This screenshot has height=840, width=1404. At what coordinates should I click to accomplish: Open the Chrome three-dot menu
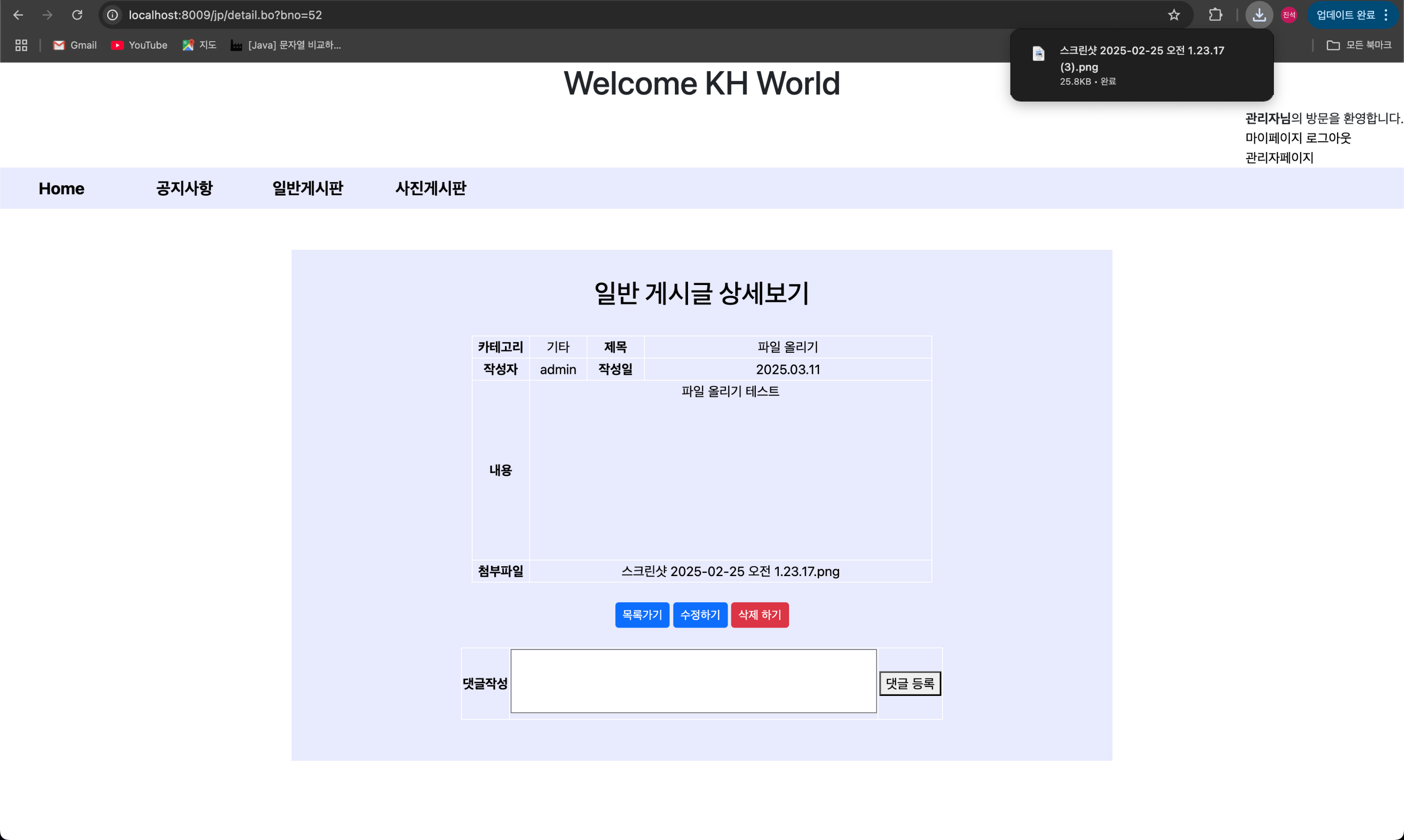click(1386, 15)
